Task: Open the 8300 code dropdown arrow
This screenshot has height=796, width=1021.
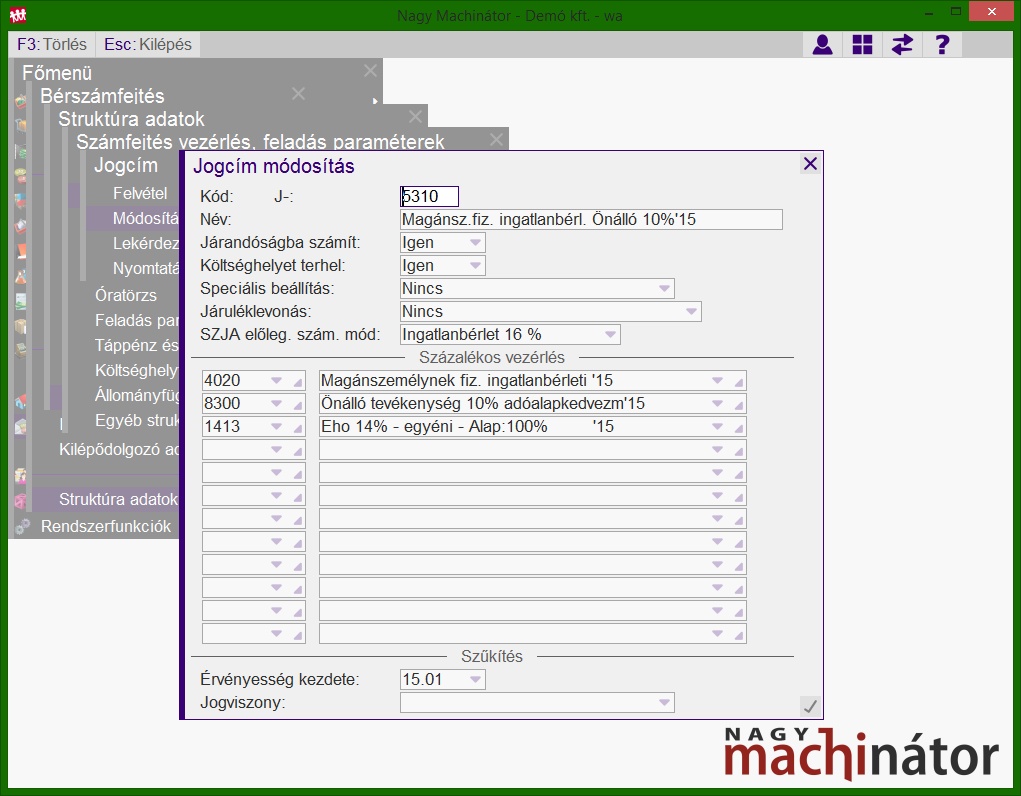Action: [276, 403]
